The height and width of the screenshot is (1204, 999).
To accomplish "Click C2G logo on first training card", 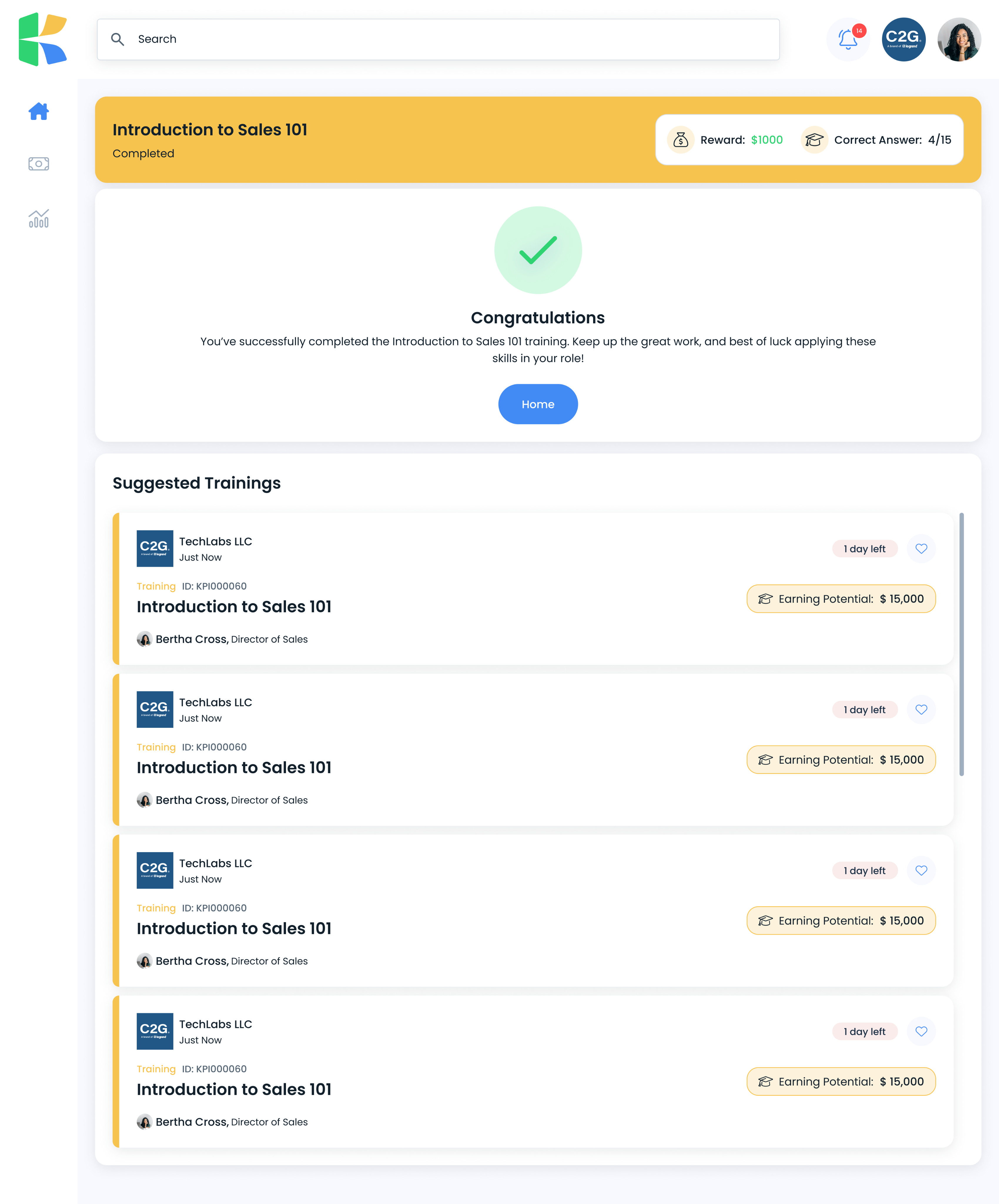I will (155, 549).
